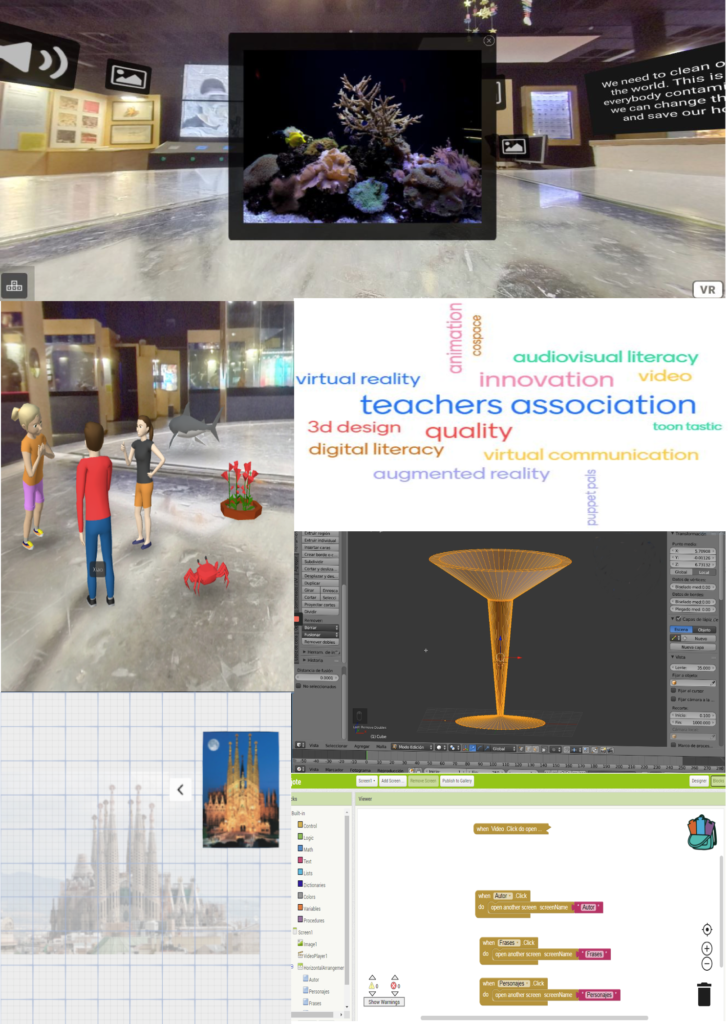The image size is (728, 1024).
Task: Enable the 'Fijar al cursor' checkbox
Action: (x=675, y=691)
